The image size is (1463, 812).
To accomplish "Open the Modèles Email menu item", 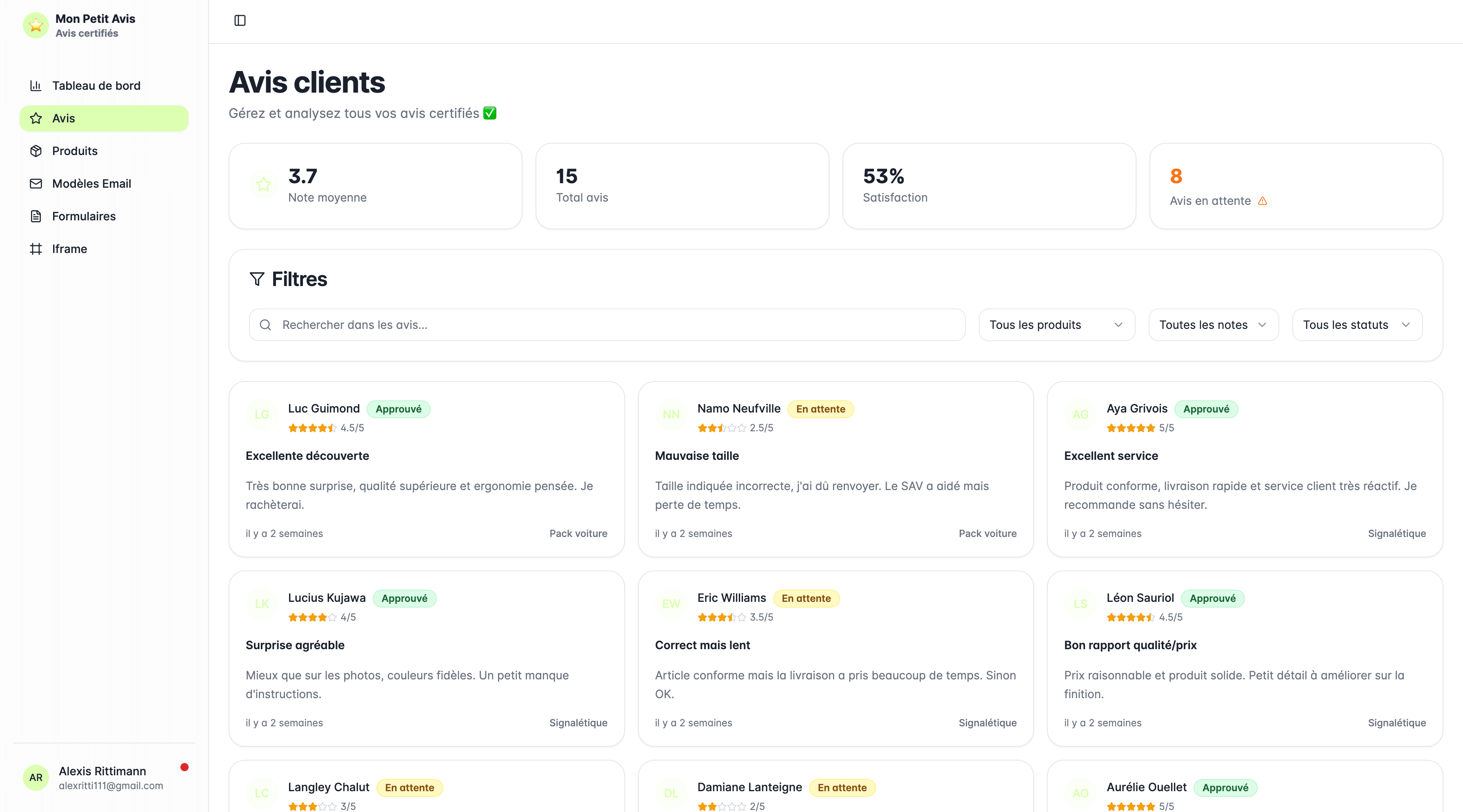I will (91, 183).
